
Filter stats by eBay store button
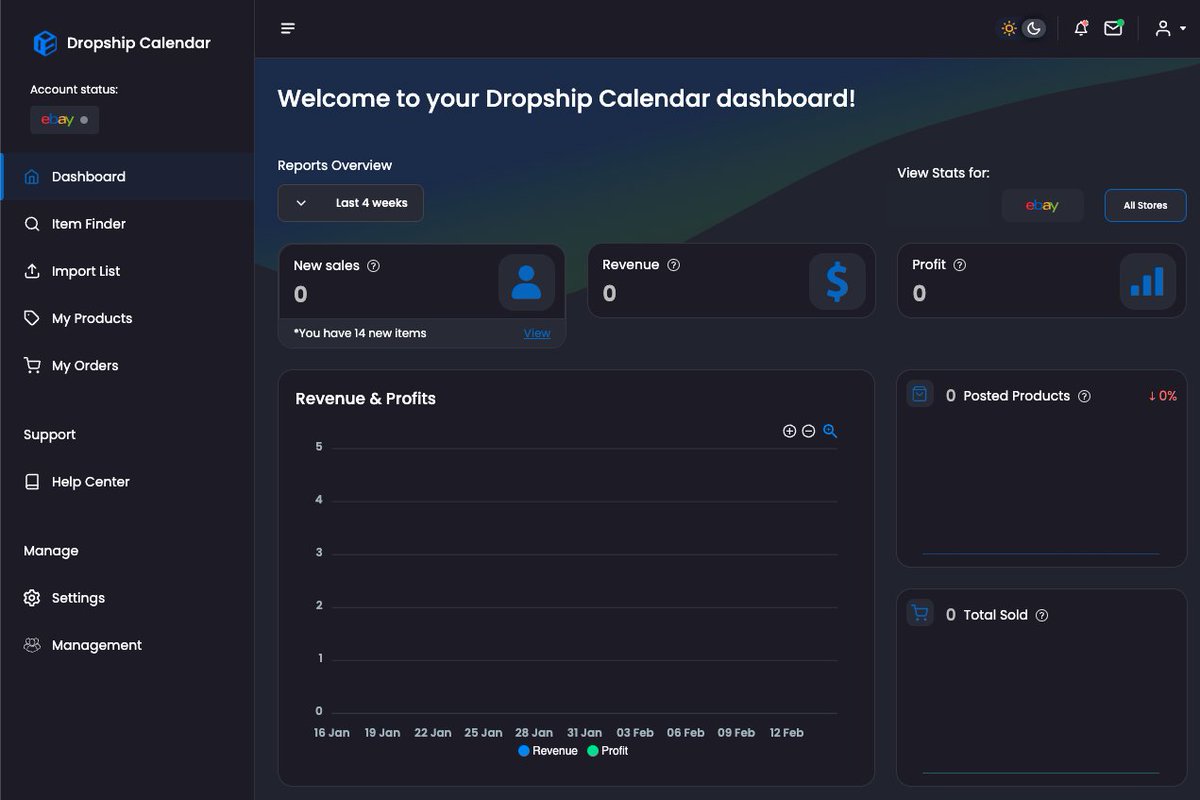1042,205
